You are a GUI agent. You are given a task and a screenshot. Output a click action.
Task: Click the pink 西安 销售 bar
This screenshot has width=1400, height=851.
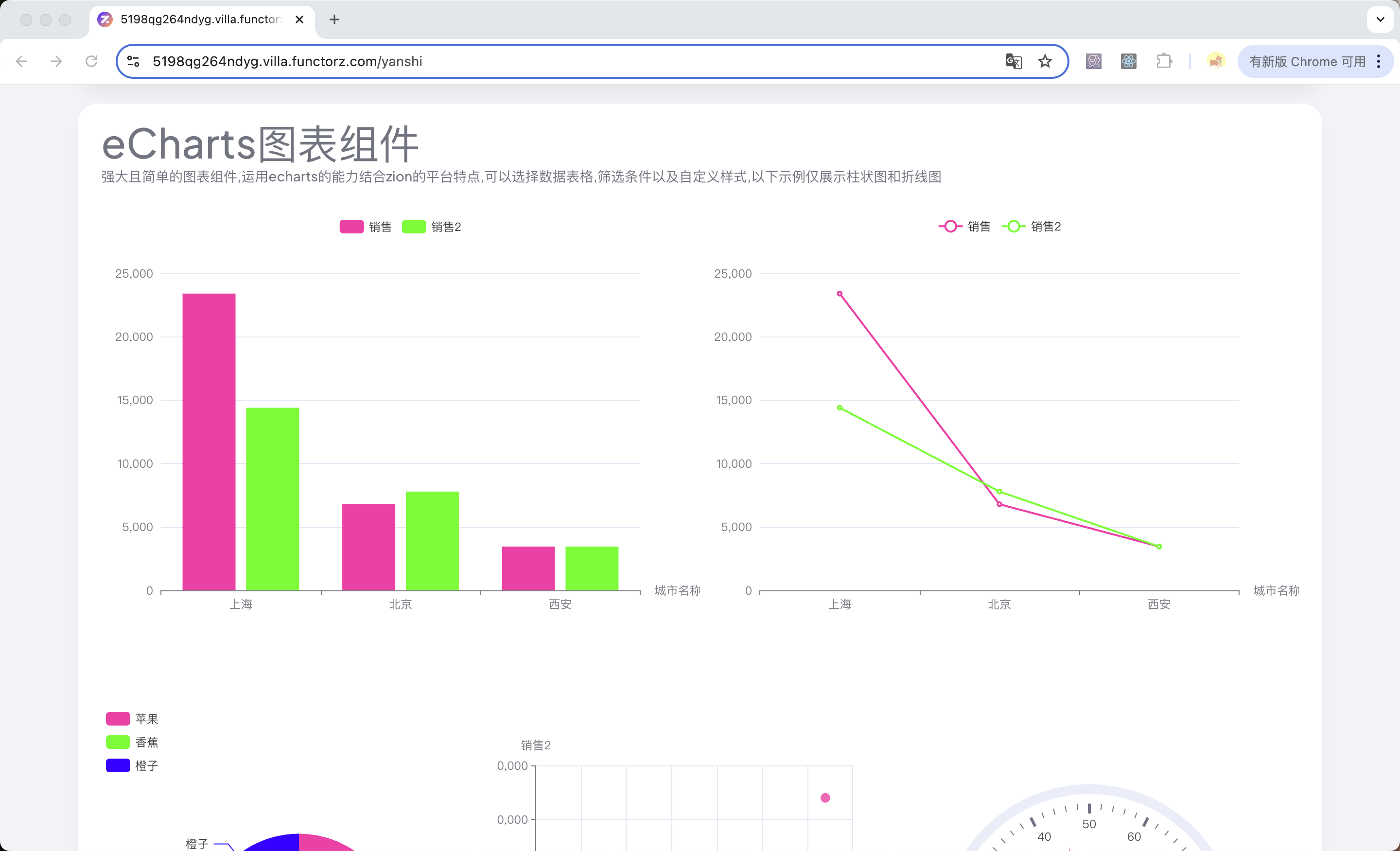(x=528, y=568)
